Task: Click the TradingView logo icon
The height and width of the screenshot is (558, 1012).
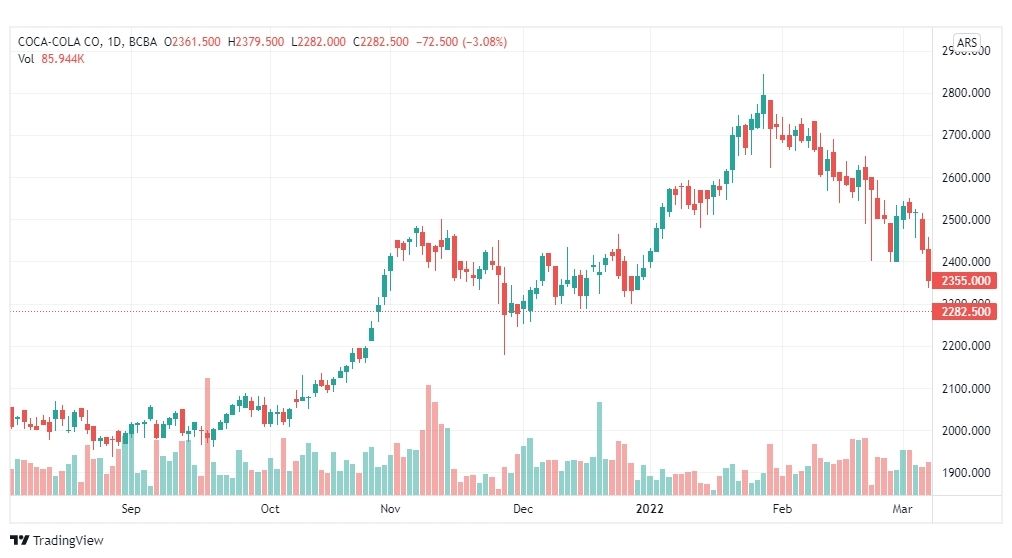Action: pos(19,541)
